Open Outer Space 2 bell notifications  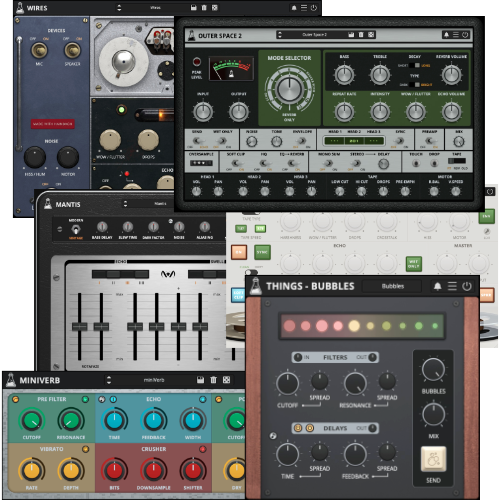pyautogui.click(x=446, y=35)
